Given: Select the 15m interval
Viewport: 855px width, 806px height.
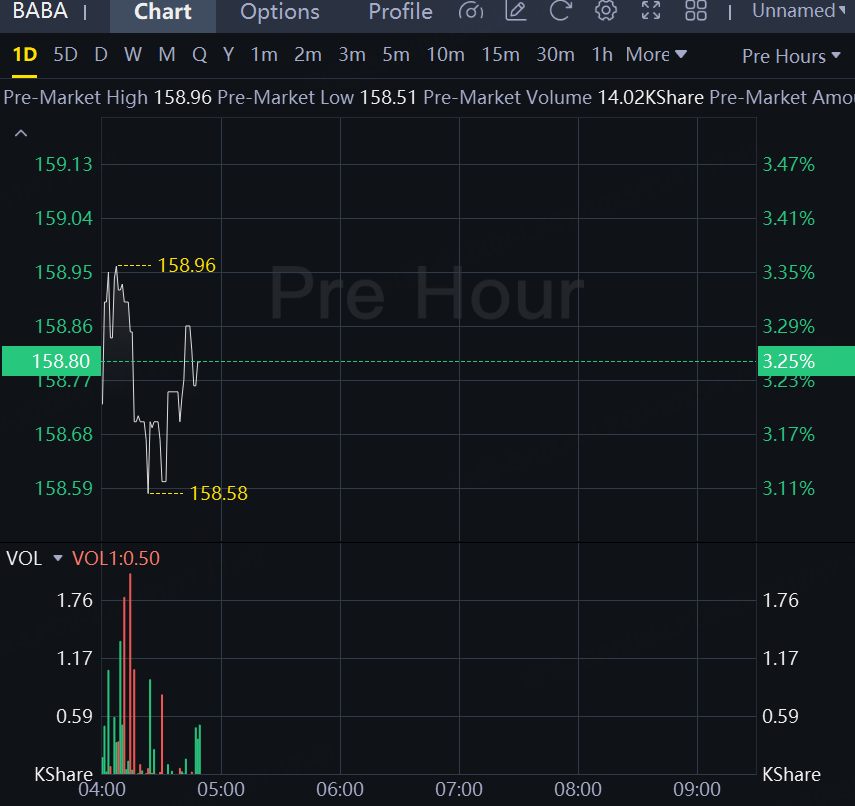Looking at the screenshot, I should [500, 55].
